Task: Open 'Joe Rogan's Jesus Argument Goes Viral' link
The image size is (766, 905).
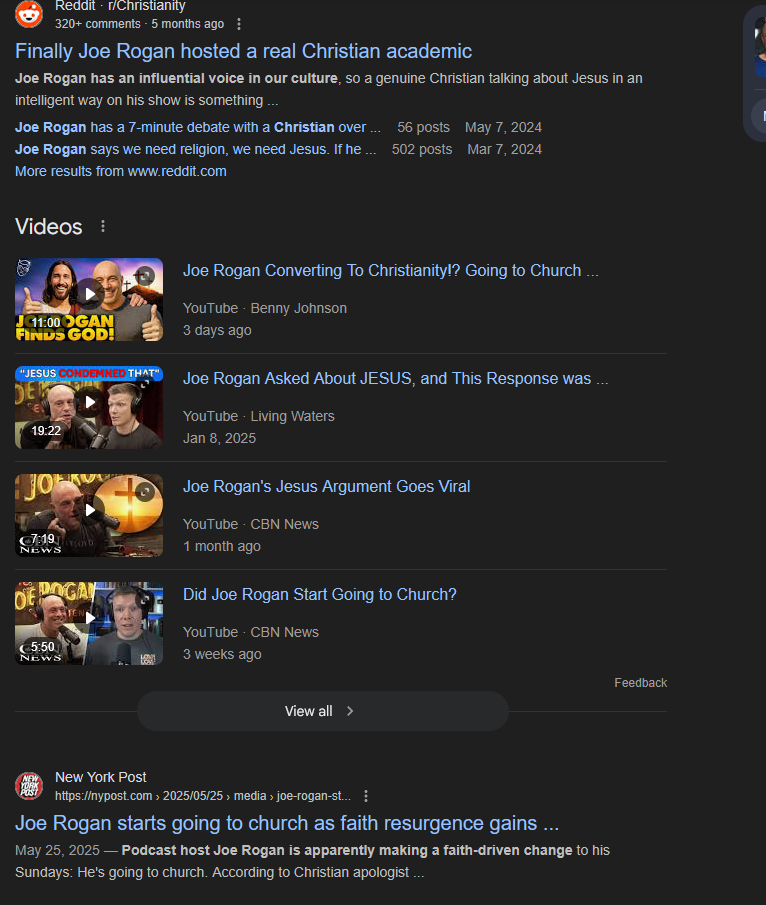Action: tap(327, 486)
